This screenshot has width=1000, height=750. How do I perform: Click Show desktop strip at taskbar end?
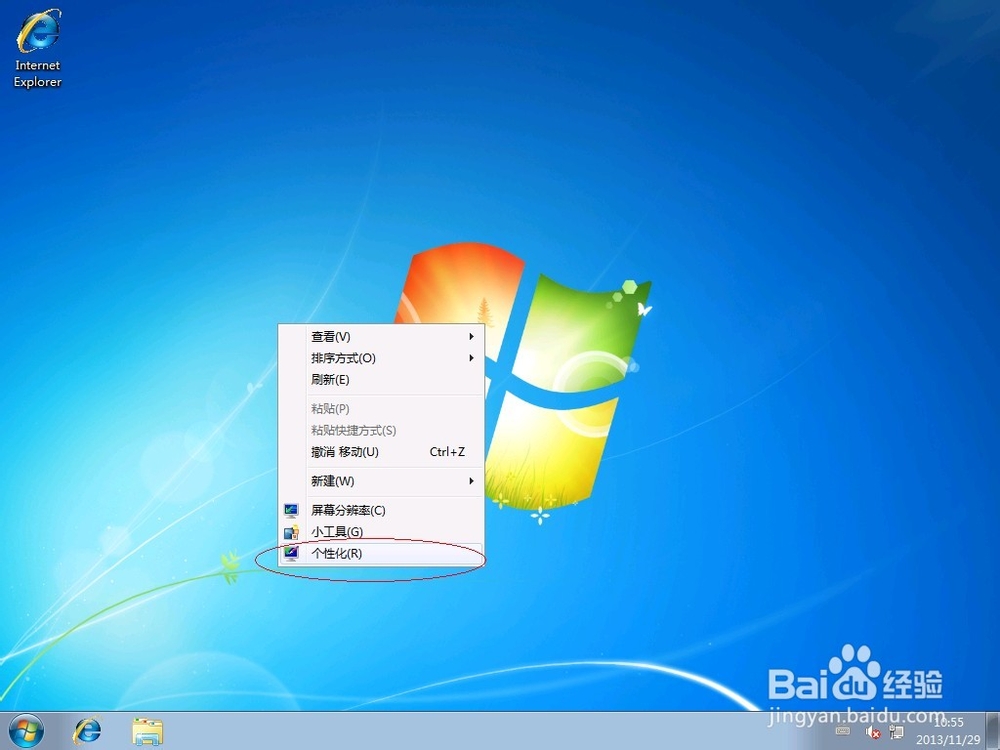994,731
